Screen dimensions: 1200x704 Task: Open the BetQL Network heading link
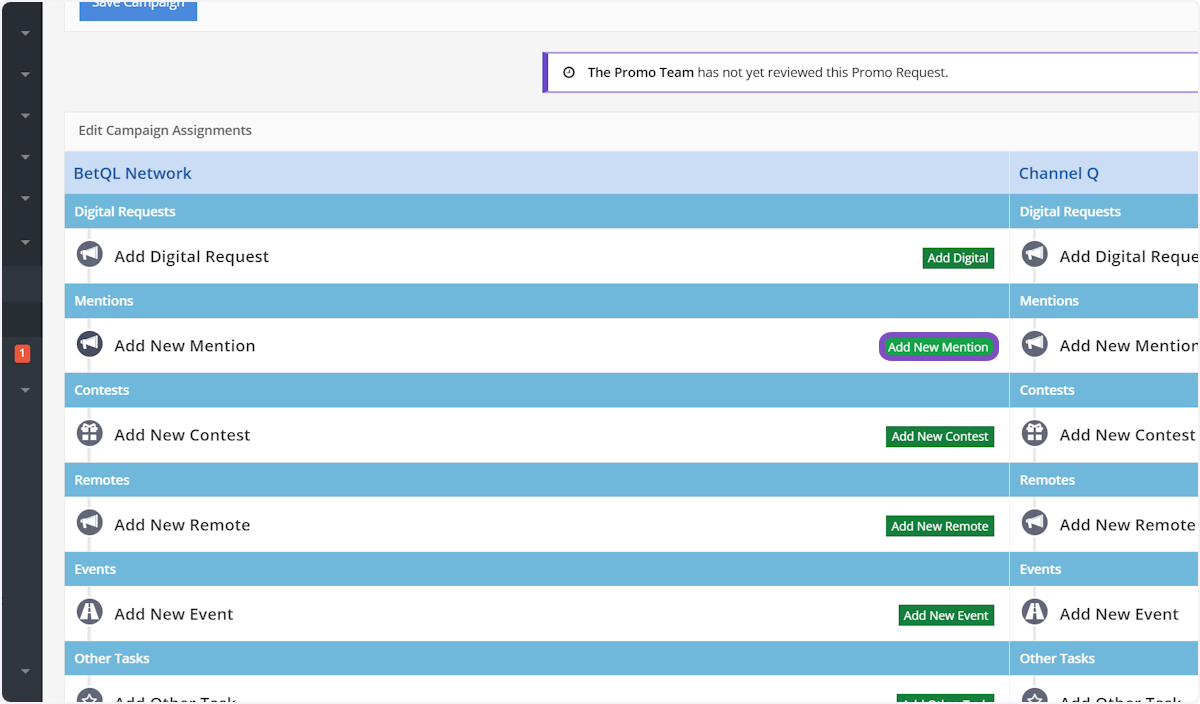[132, 173]
